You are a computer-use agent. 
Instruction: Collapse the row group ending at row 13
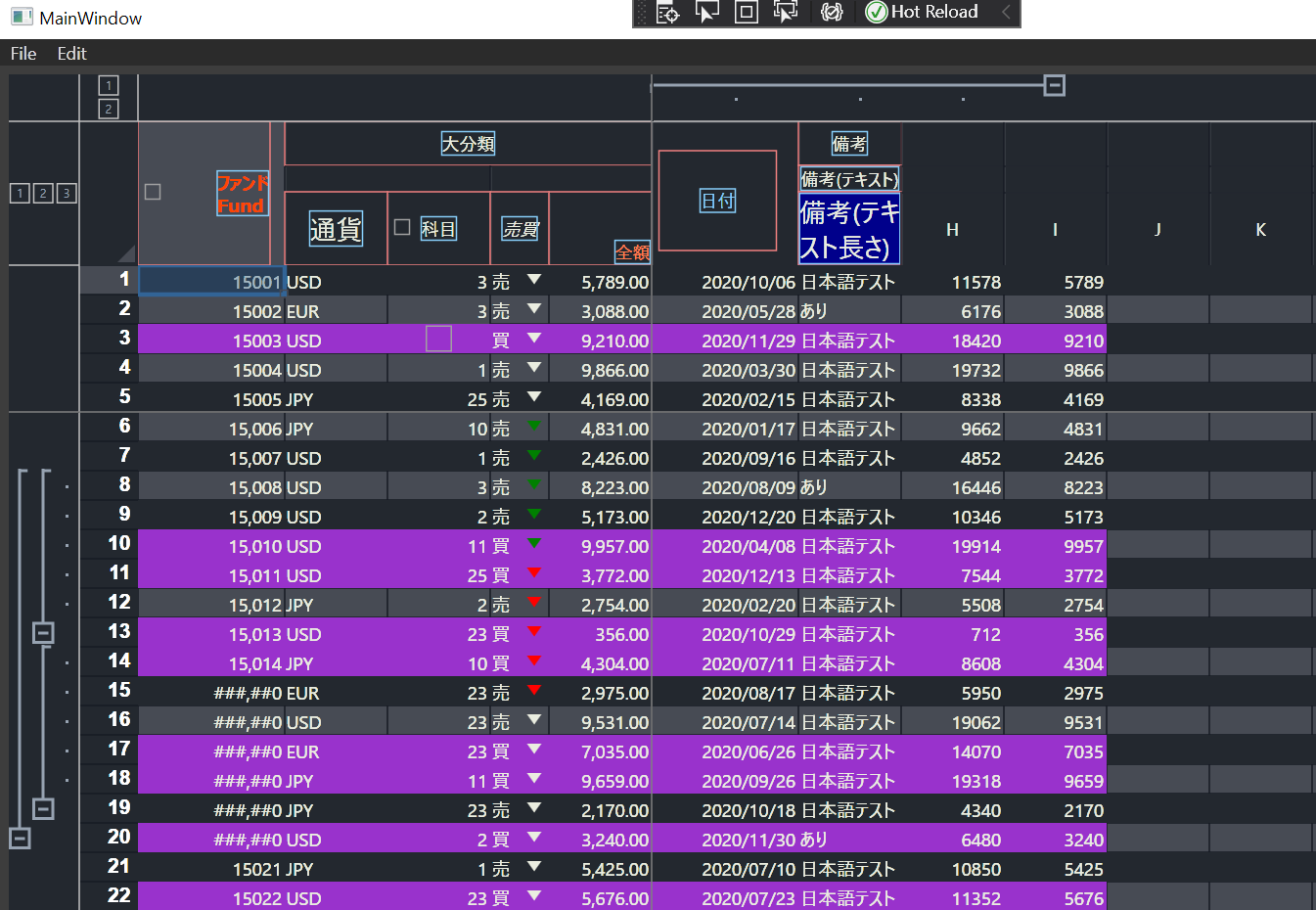pos(43,633)
